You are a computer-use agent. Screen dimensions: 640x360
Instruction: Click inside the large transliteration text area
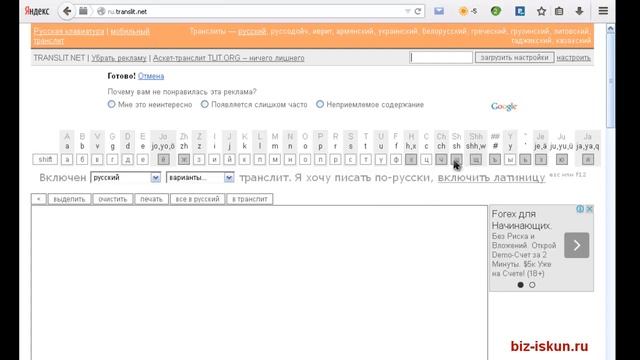[259, 282]
